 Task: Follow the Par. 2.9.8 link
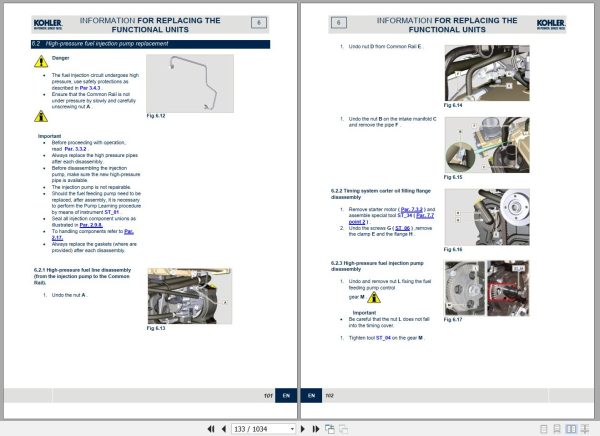click(91, 225)
